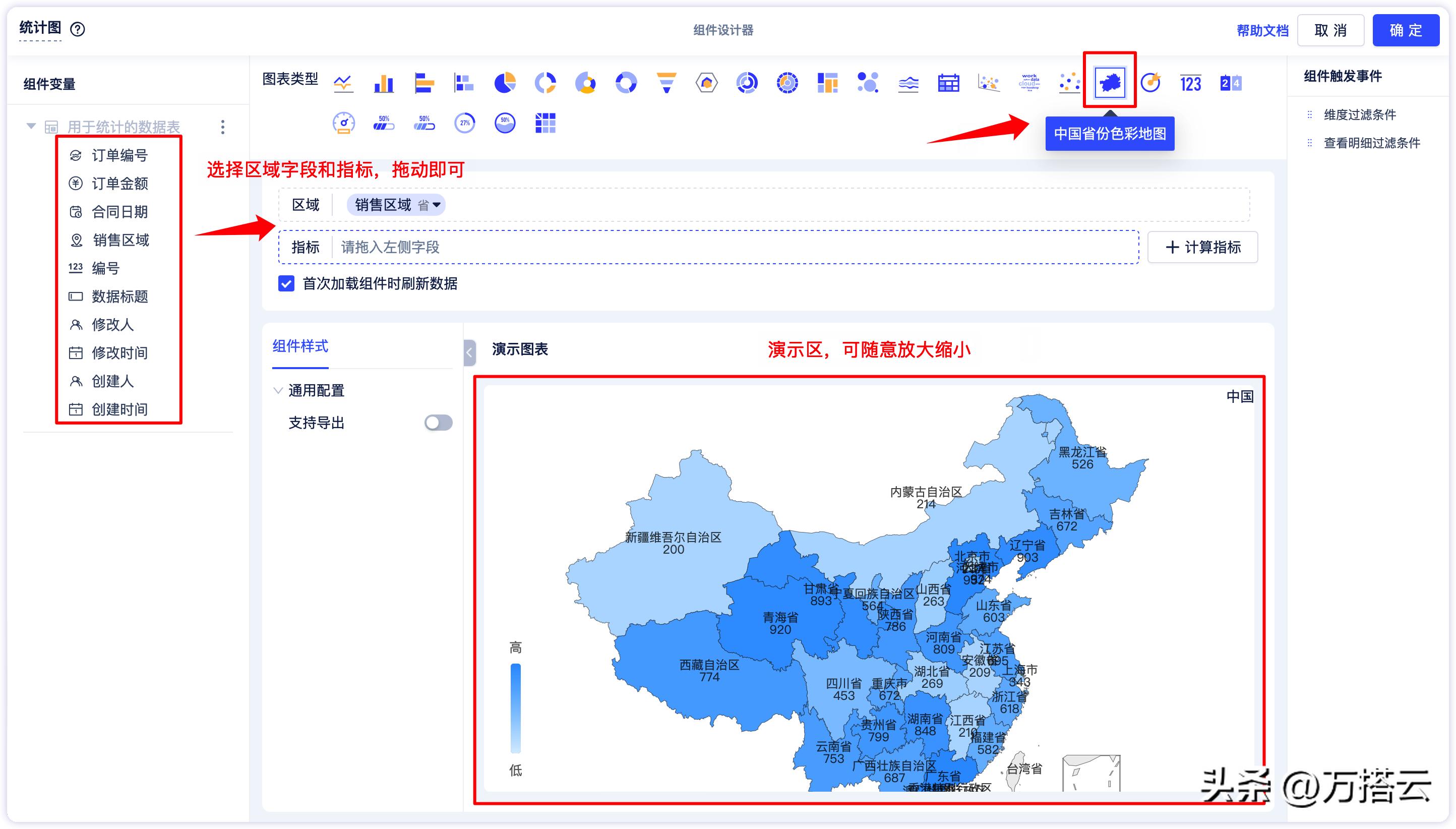Select the funnel chart type icon
The height and width of the screenshot is (829, 1456).
coord(666,83)
